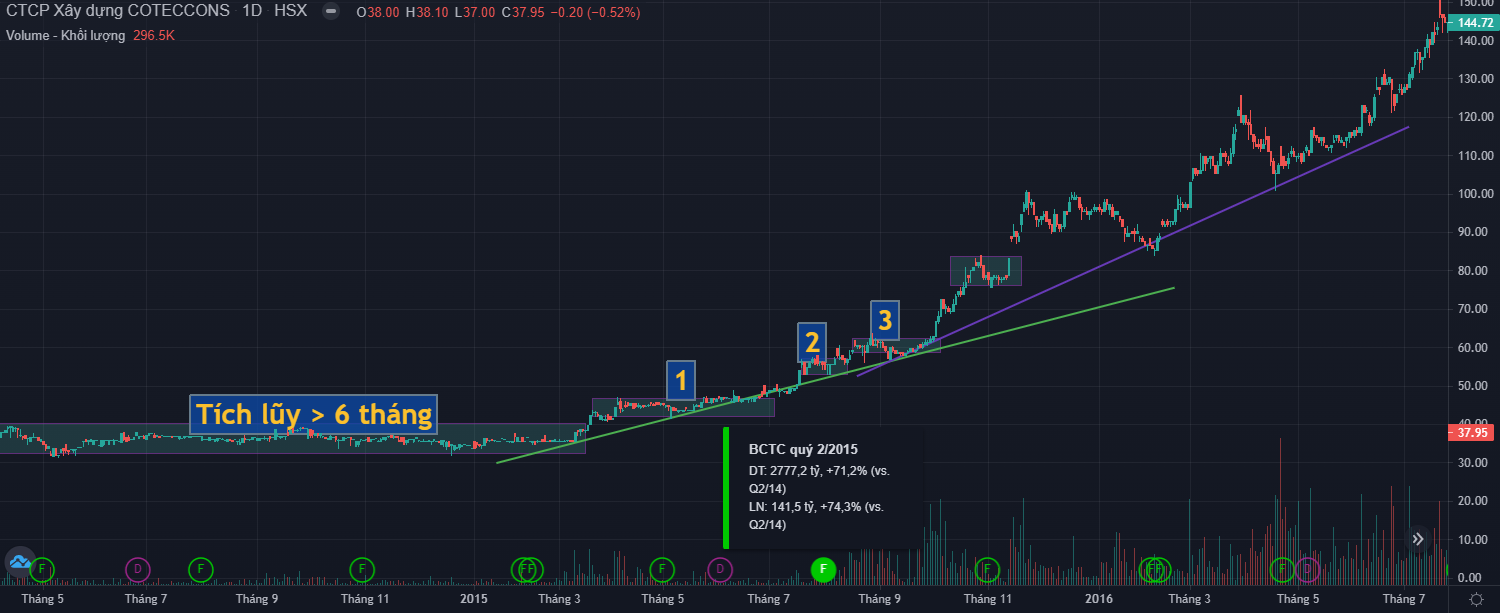1500x613 pixels.
Task: Click the solid green highlighted F earnings marker
Action: coord(822,569)
